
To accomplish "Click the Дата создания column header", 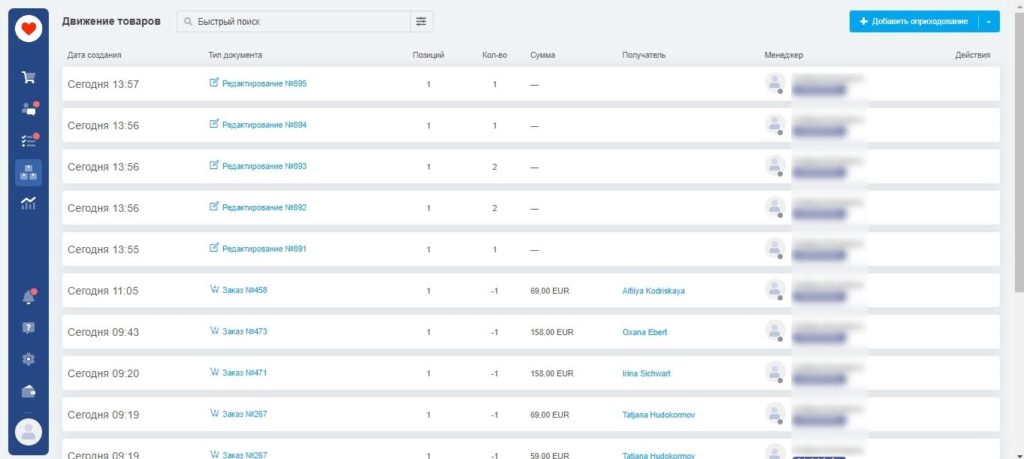I will (95, 55).
